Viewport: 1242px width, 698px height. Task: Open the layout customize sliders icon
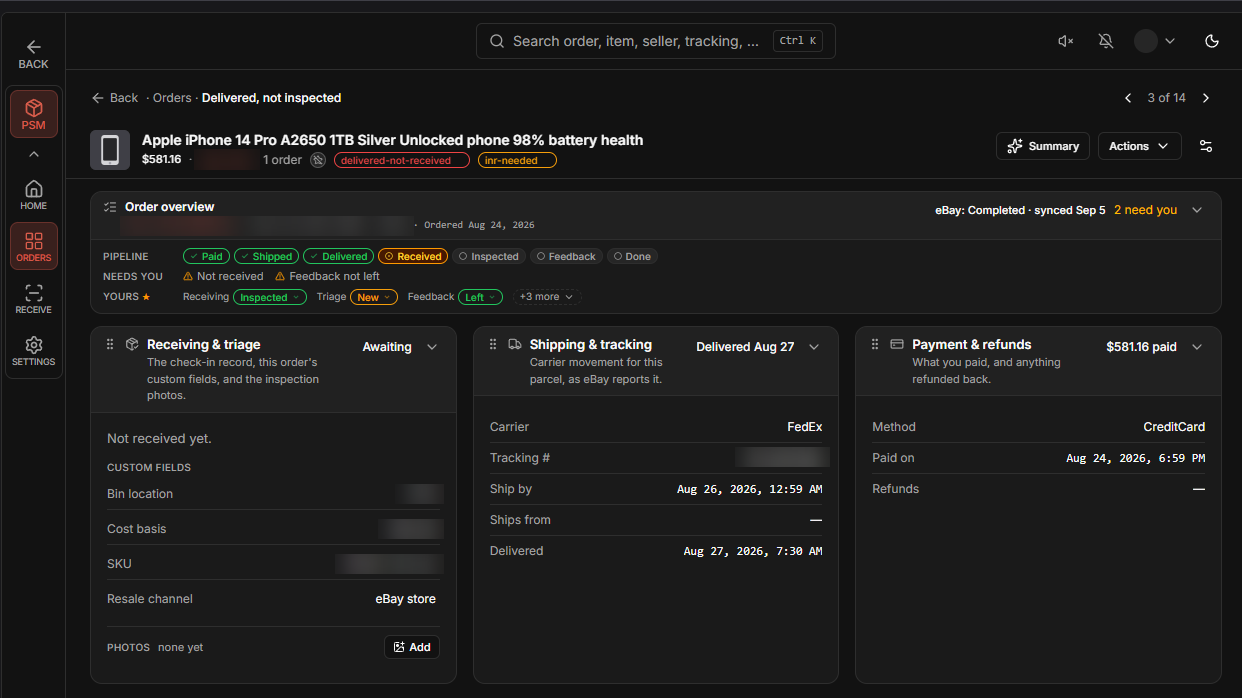pyautogui.click(x=1206, y=146)
